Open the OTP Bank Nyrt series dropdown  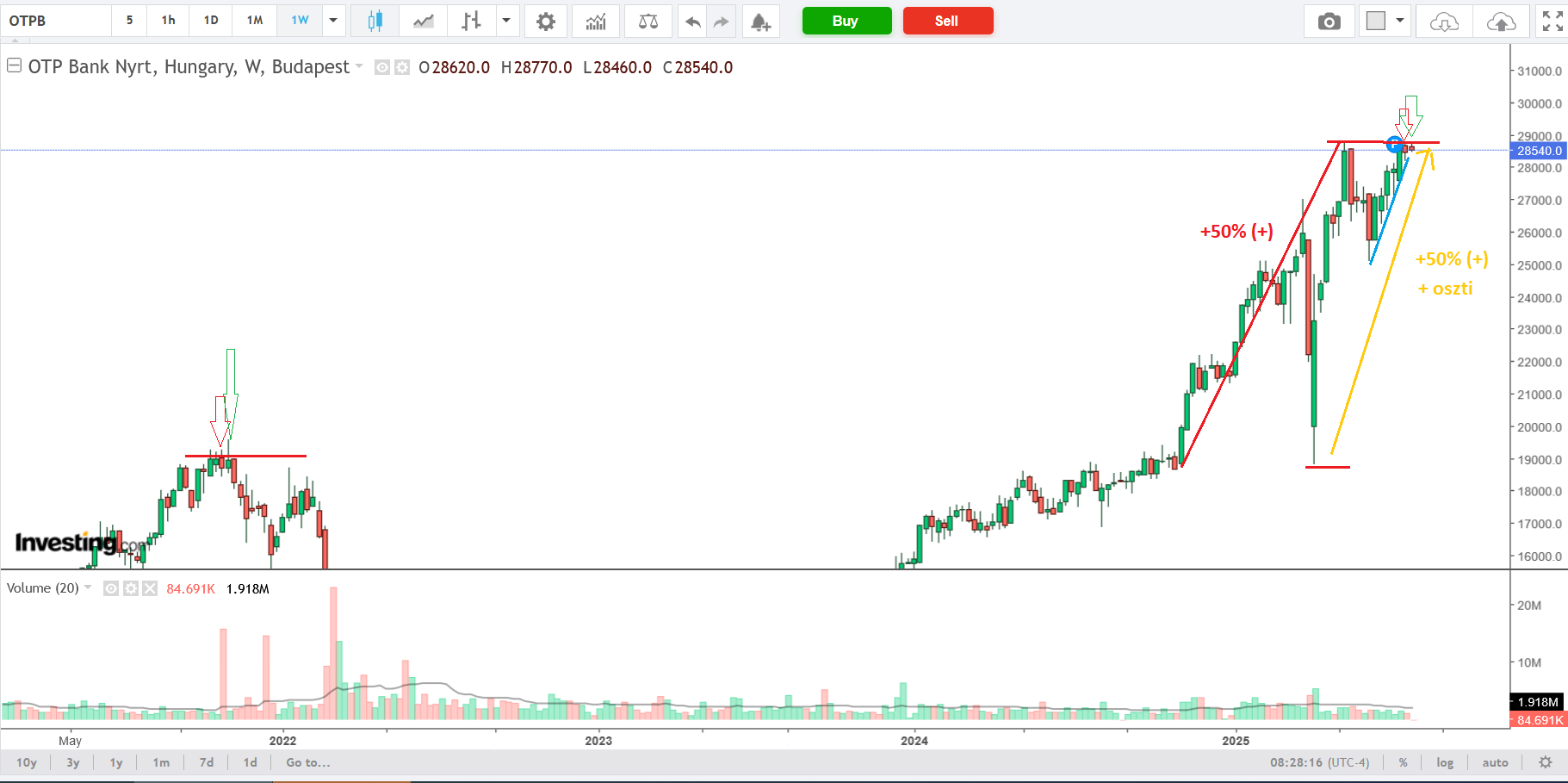(359, 66)
